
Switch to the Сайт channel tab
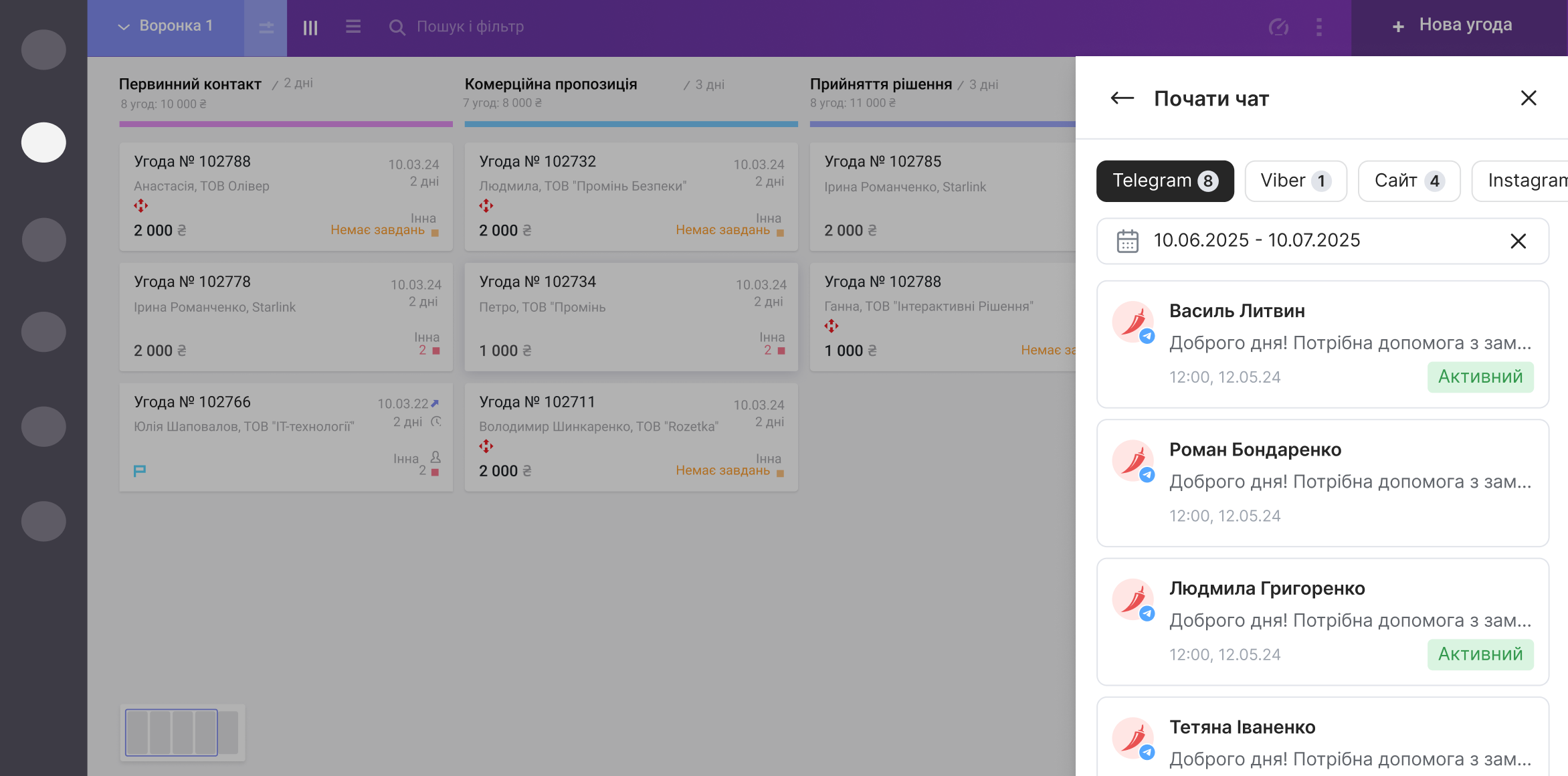[1408, 181]
